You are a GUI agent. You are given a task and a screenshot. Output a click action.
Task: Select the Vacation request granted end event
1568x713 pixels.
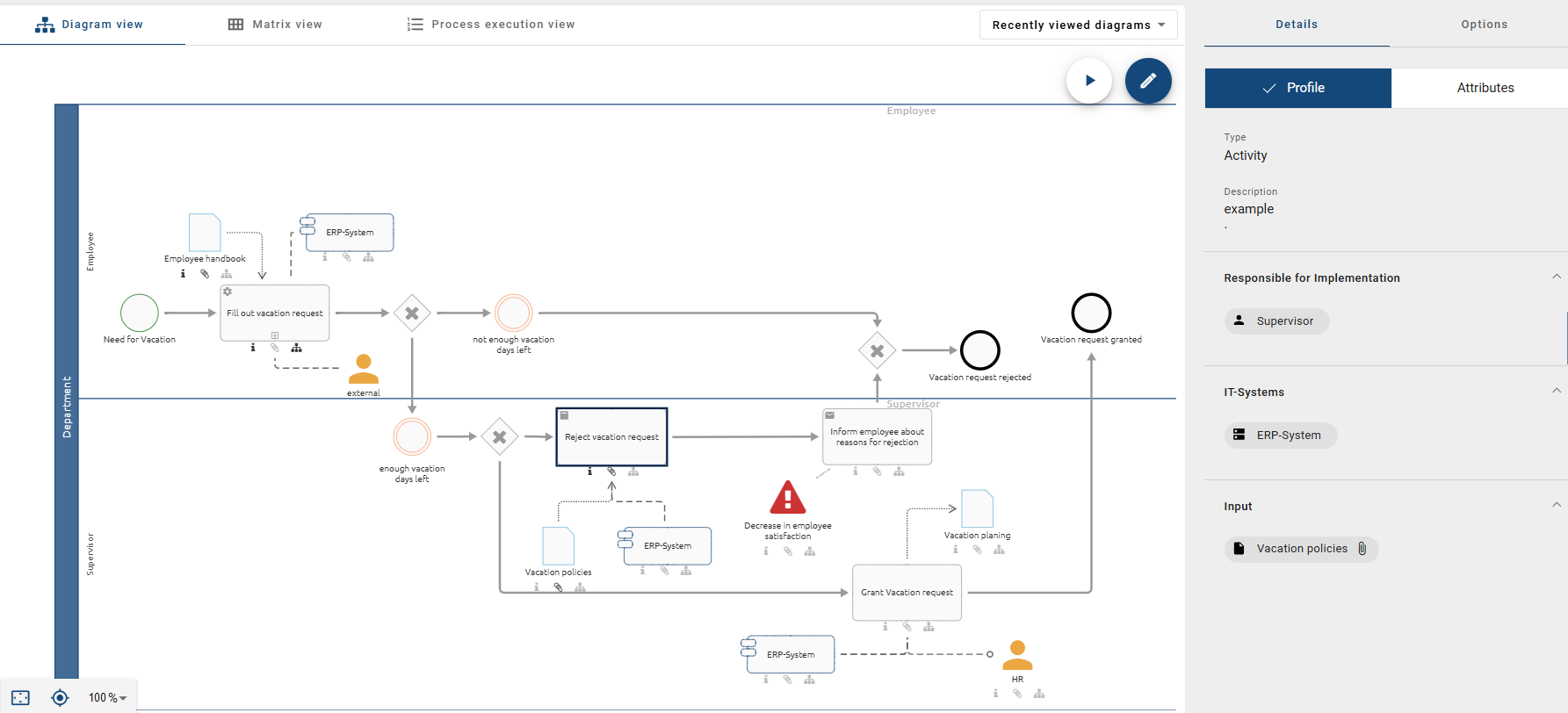point(1092,313)
